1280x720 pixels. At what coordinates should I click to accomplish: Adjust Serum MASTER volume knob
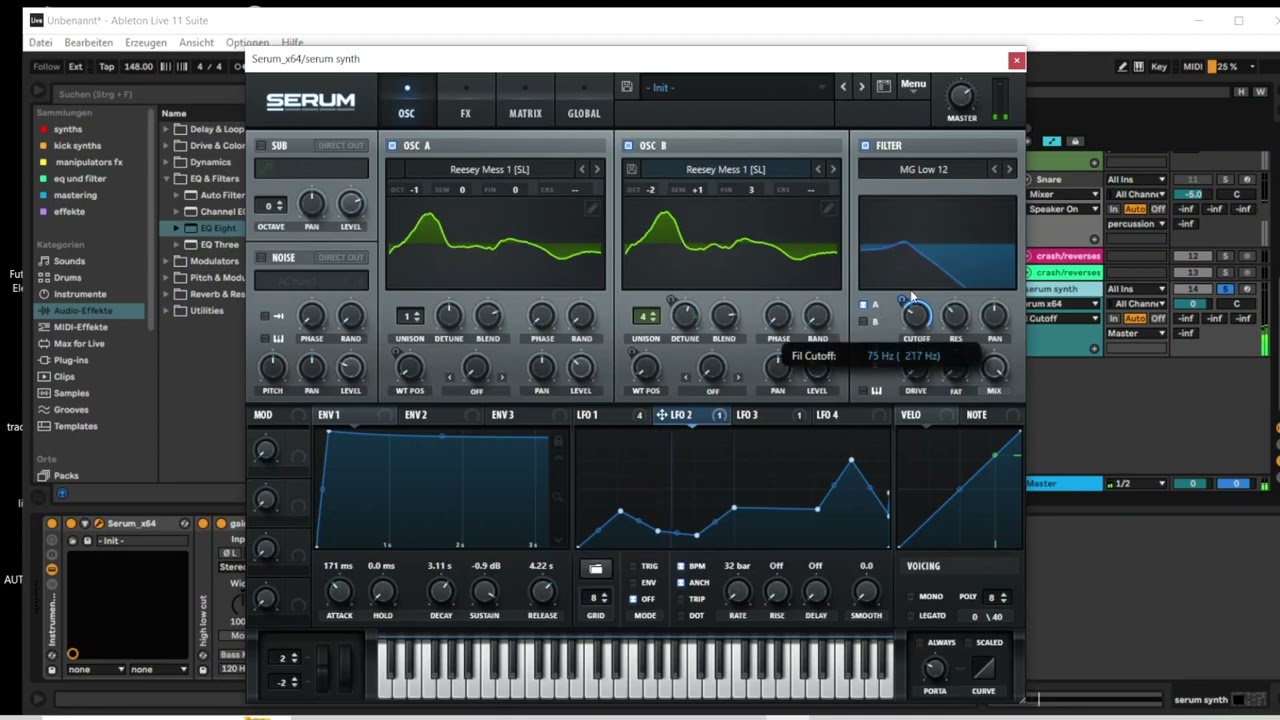point(961,96)
